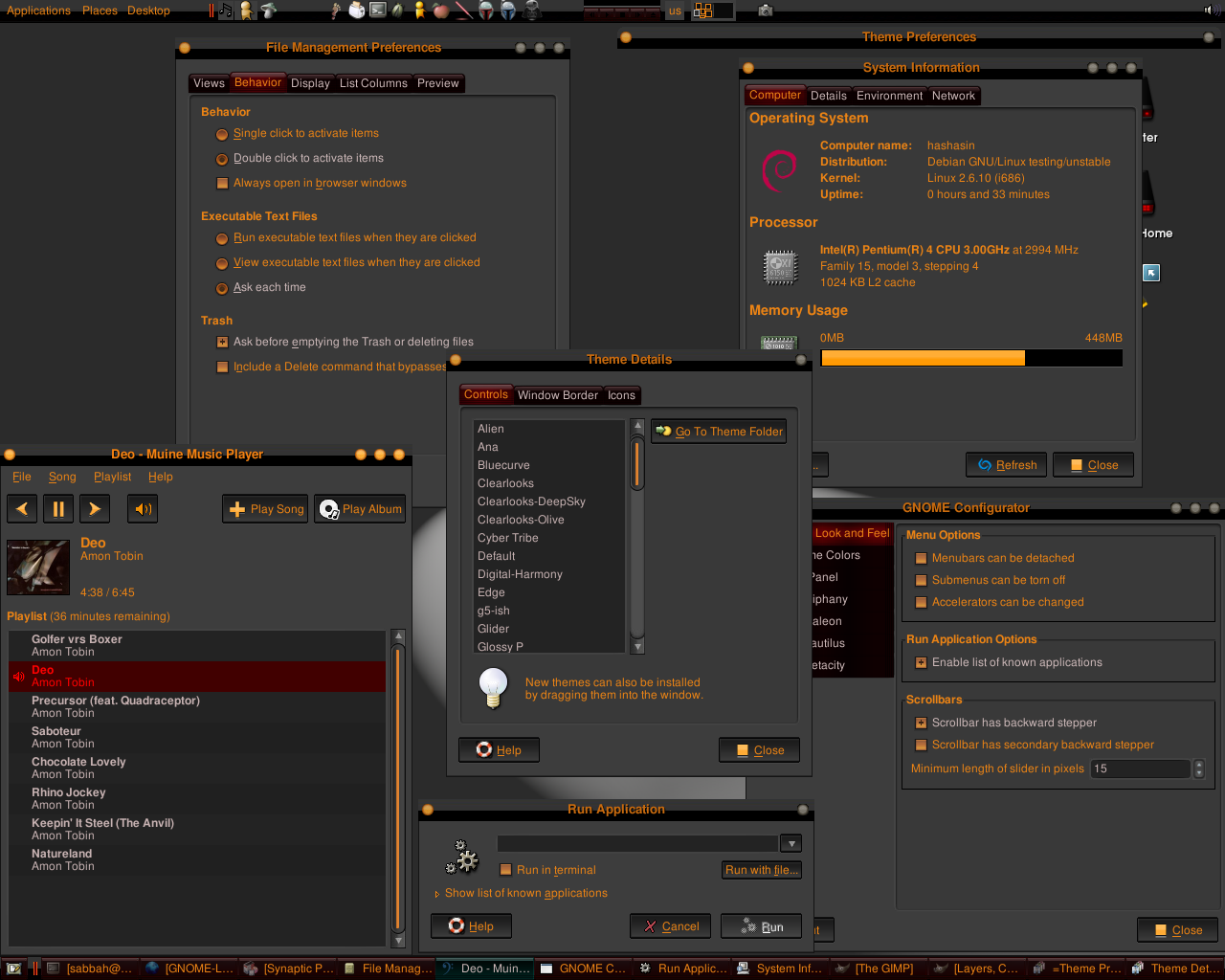
Task: Skip to next track in Muine
Action: click(95, 509)
